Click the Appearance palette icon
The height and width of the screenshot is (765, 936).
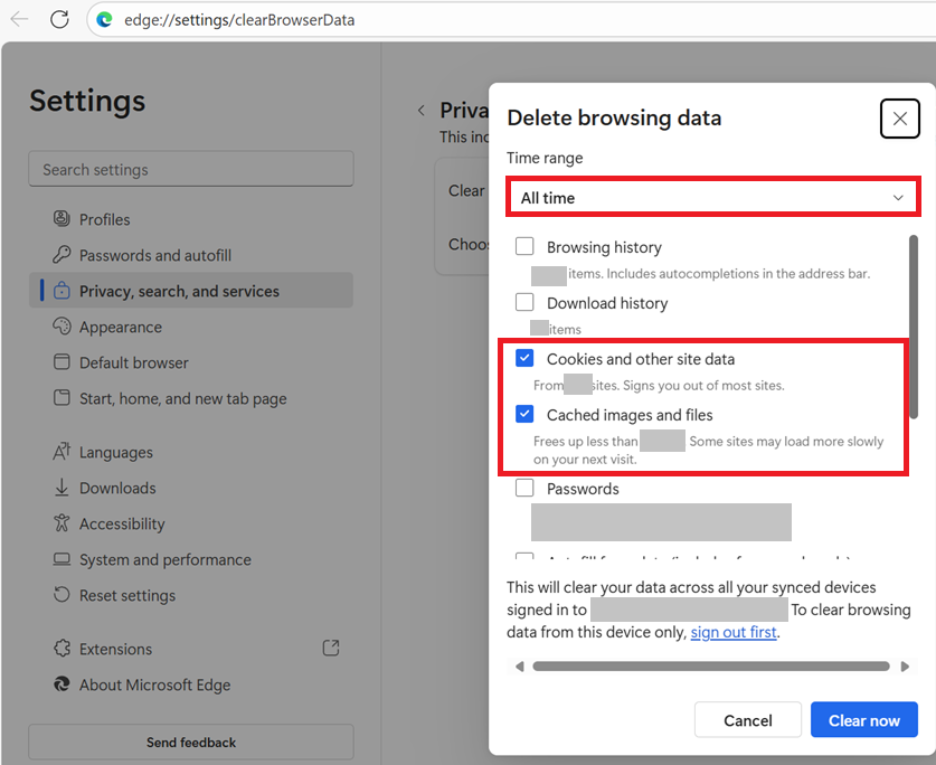(x=61, y=326)
